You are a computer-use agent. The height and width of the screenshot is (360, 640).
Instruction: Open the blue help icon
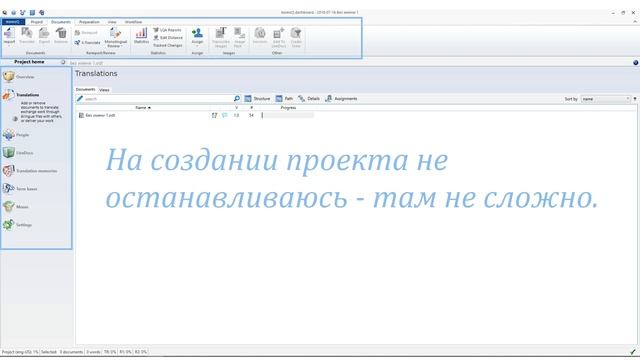636,62
